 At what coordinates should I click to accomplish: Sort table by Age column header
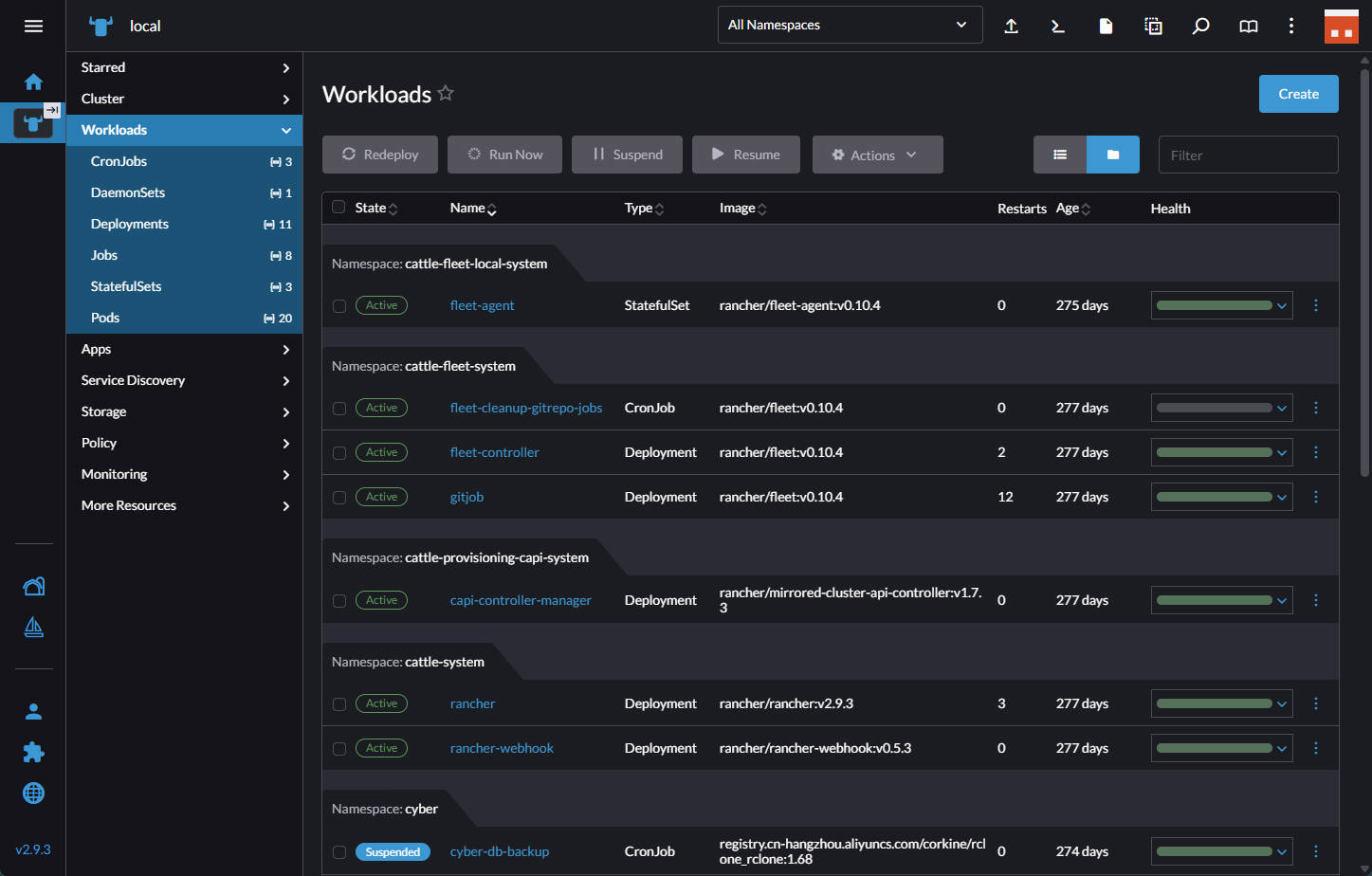(x=1073, y=208)
